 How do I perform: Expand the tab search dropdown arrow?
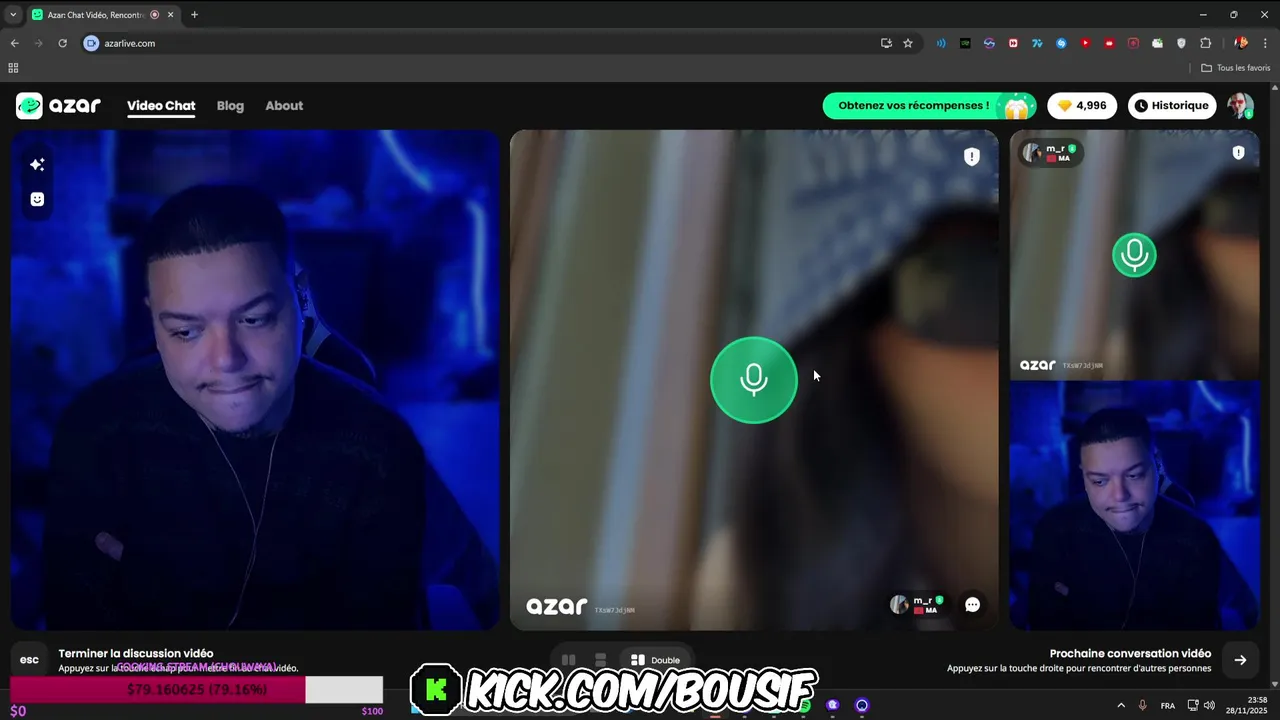13,15
